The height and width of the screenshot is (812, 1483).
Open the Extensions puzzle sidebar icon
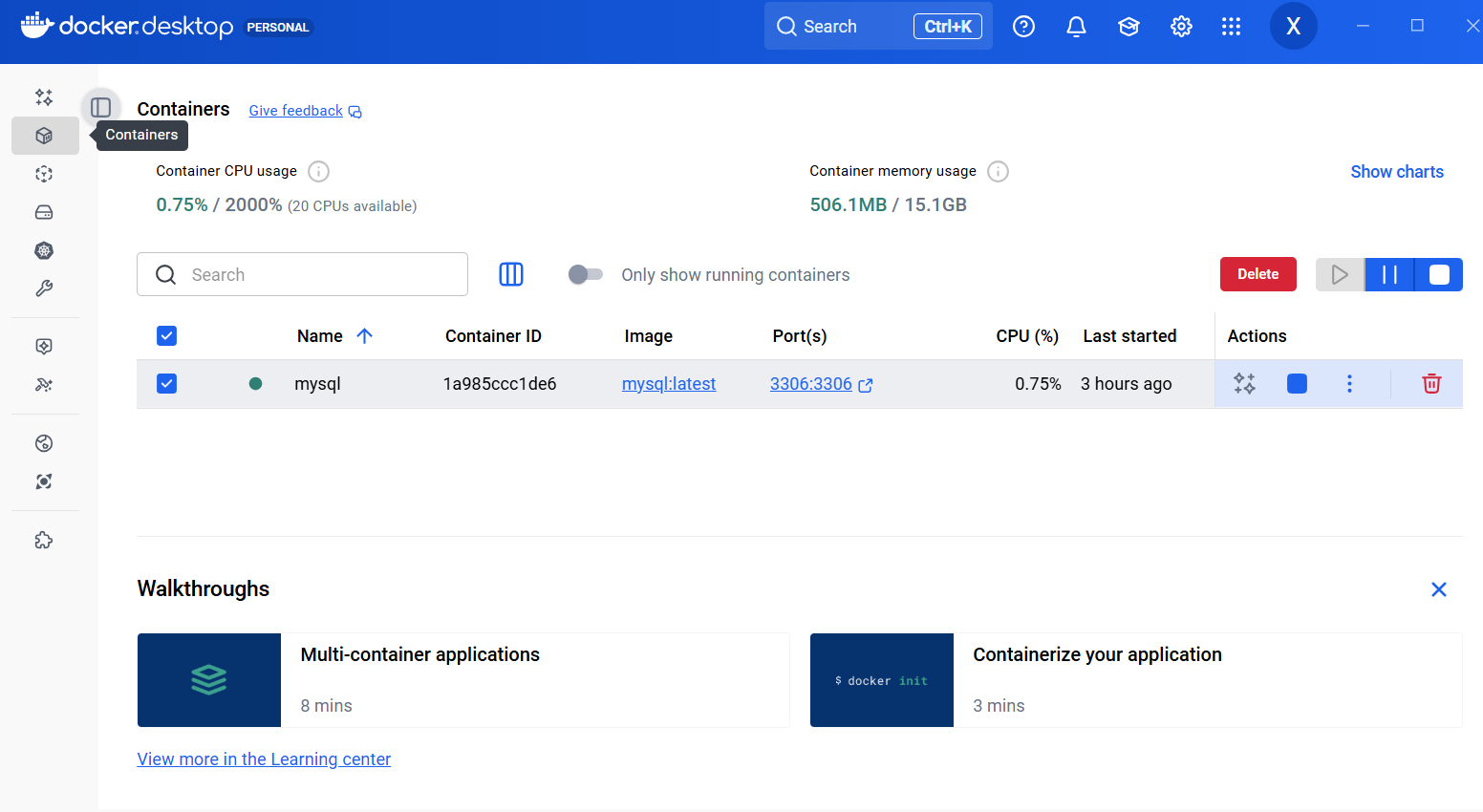click(x=44, y=540)
